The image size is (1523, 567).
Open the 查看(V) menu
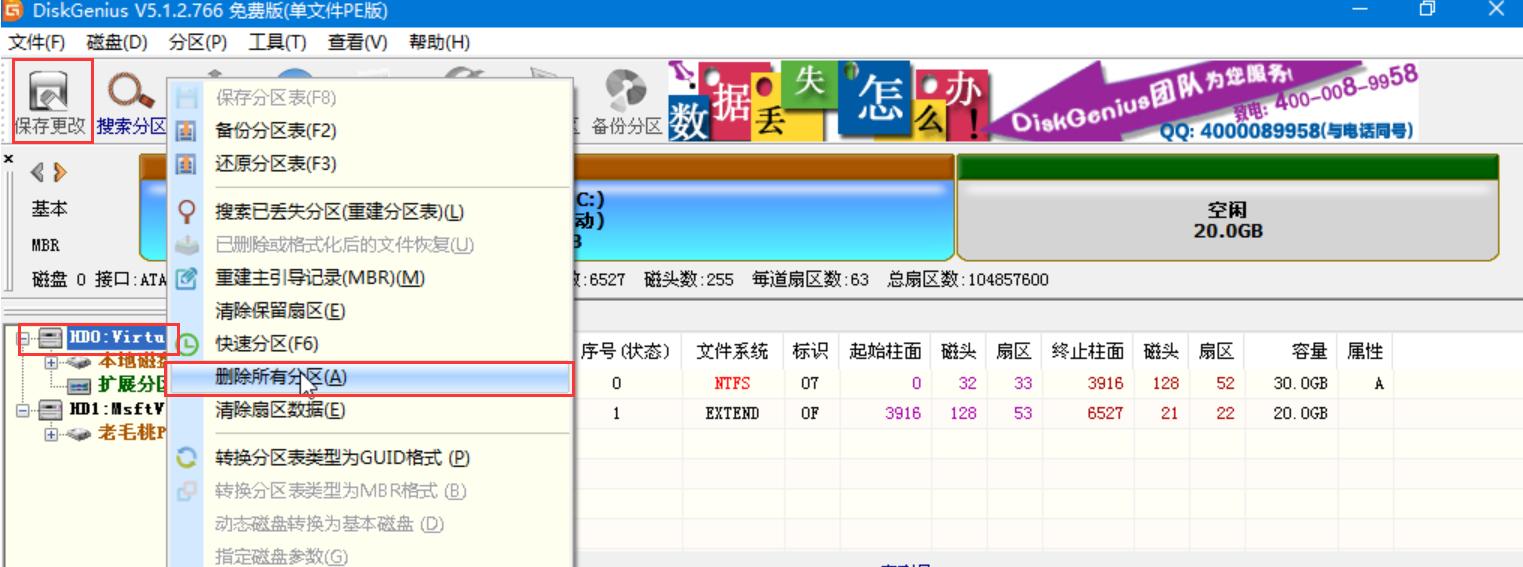coord(357,43)
